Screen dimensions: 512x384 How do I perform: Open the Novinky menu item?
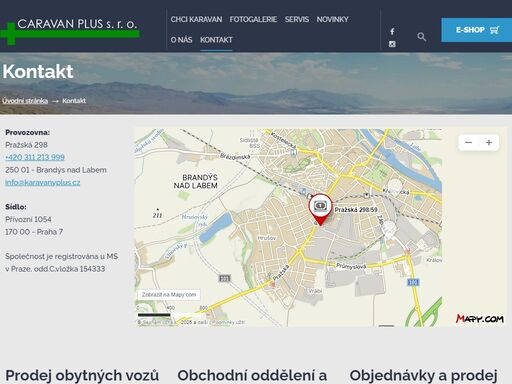pos(332,19)
